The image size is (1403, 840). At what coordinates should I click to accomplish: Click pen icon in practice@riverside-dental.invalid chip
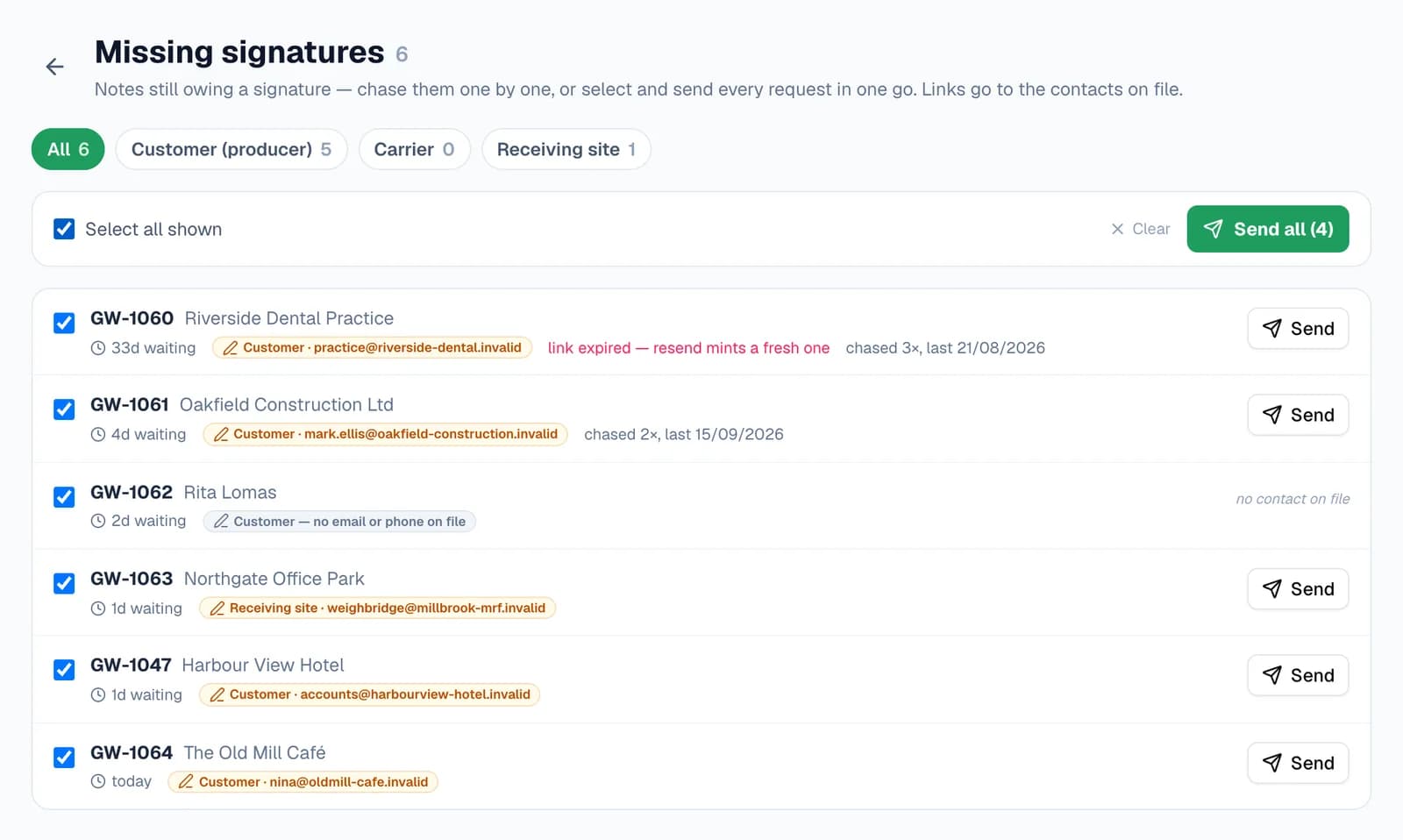point(231,348)
